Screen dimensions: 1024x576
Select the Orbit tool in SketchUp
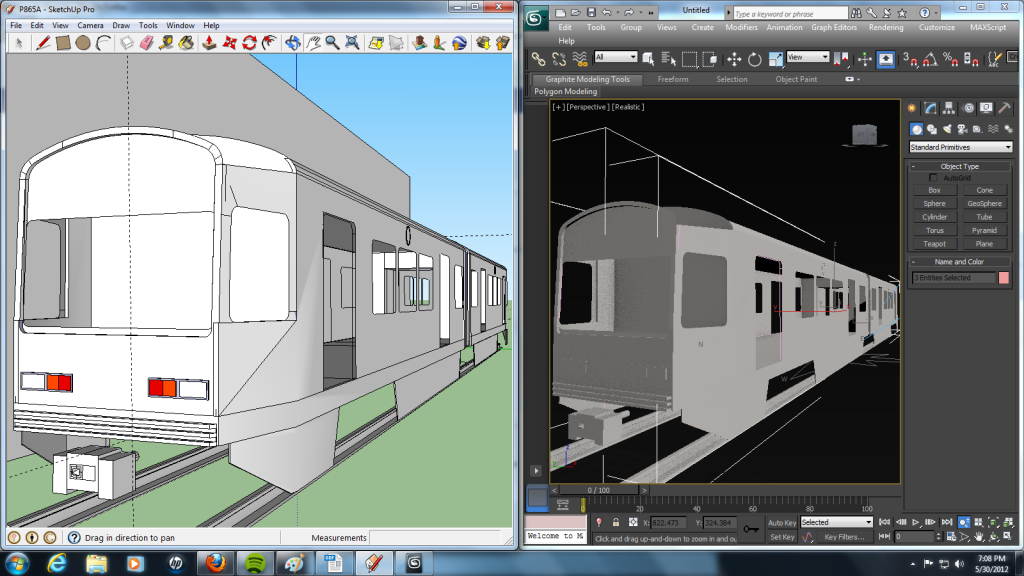pos(293,43)
